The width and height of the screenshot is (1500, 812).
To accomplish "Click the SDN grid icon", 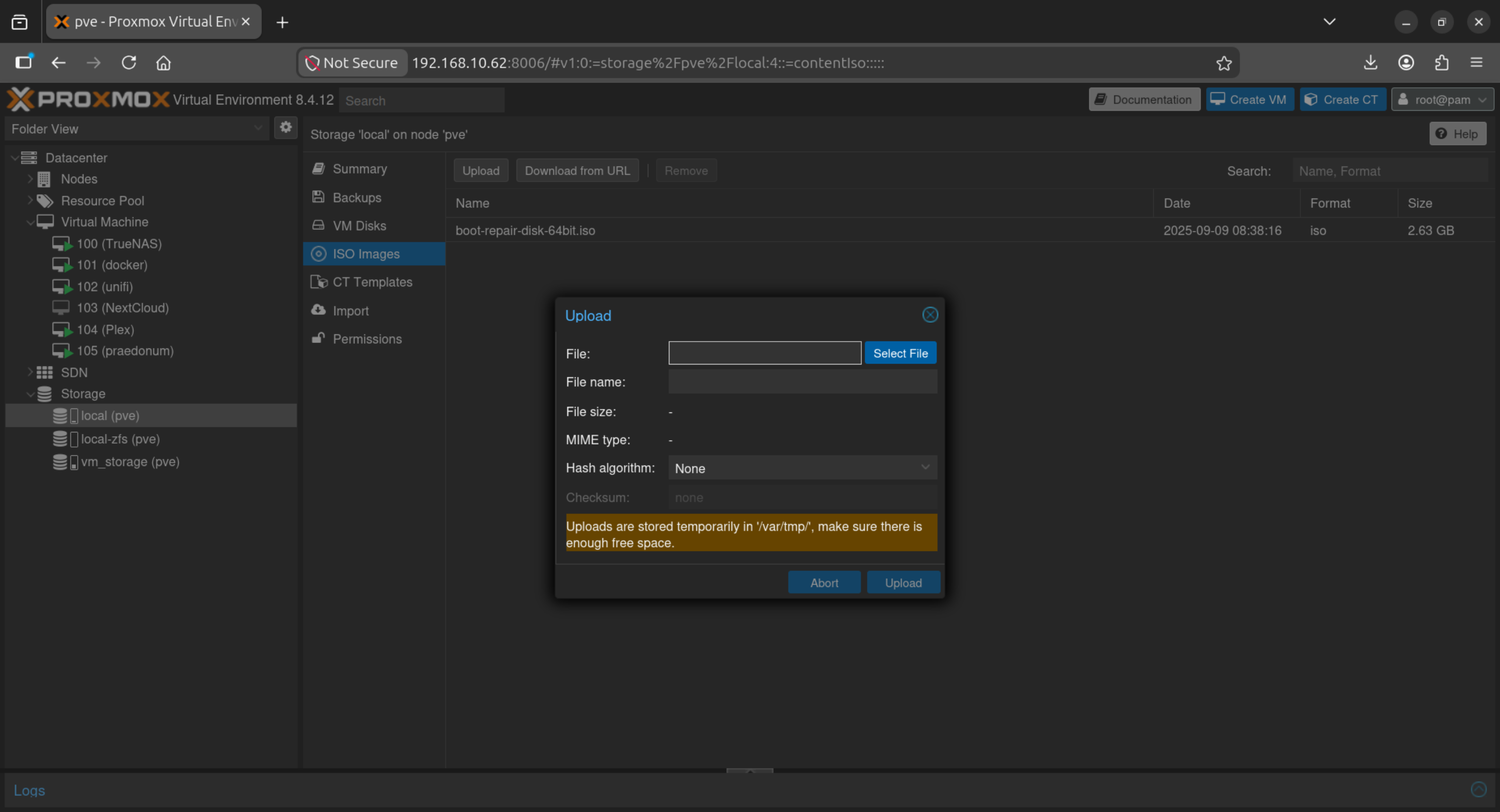I will (44, 372).
